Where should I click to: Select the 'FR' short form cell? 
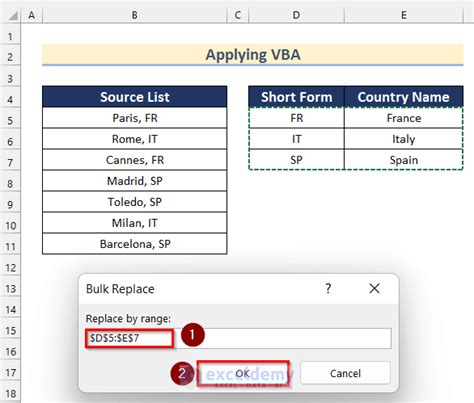[296, 118]
